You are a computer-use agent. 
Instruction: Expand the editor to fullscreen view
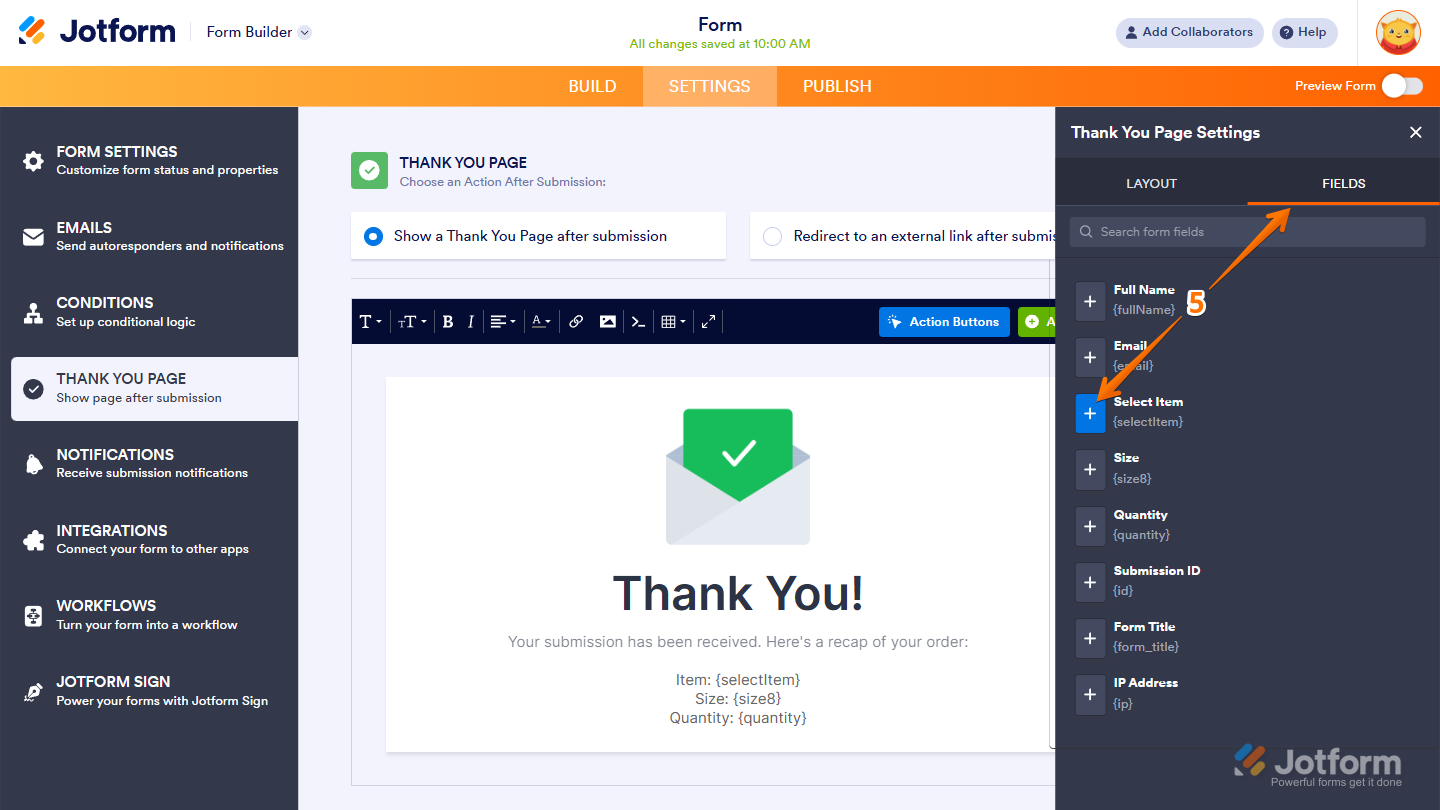(x=708, y=321)
